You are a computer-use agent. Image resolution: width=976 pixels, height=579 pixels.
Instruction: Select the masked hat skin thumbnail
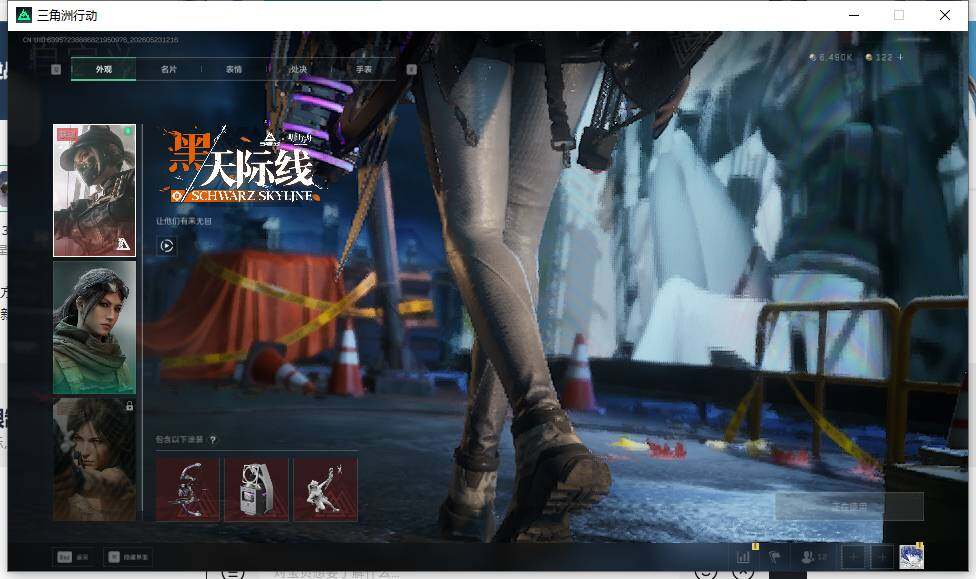point(94,191)
